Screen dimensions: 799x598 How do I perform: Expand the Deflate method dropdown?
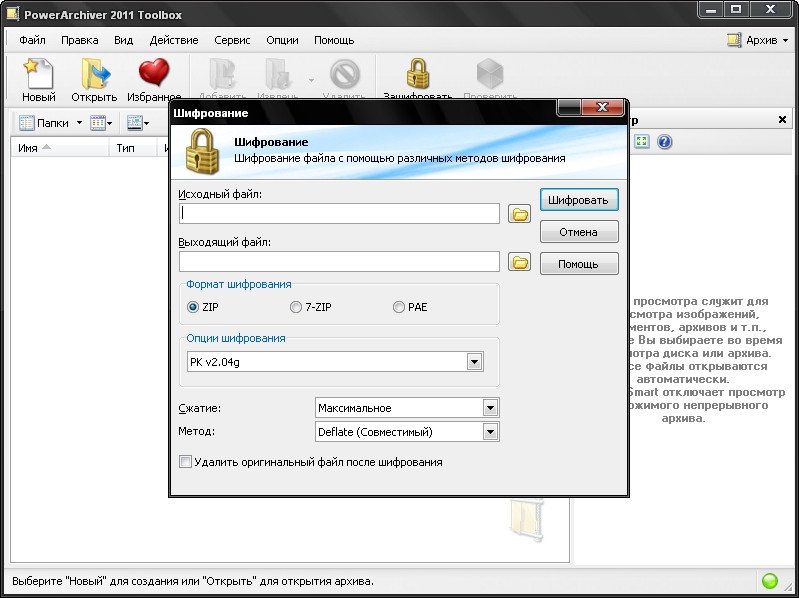[x=490, y=432]
